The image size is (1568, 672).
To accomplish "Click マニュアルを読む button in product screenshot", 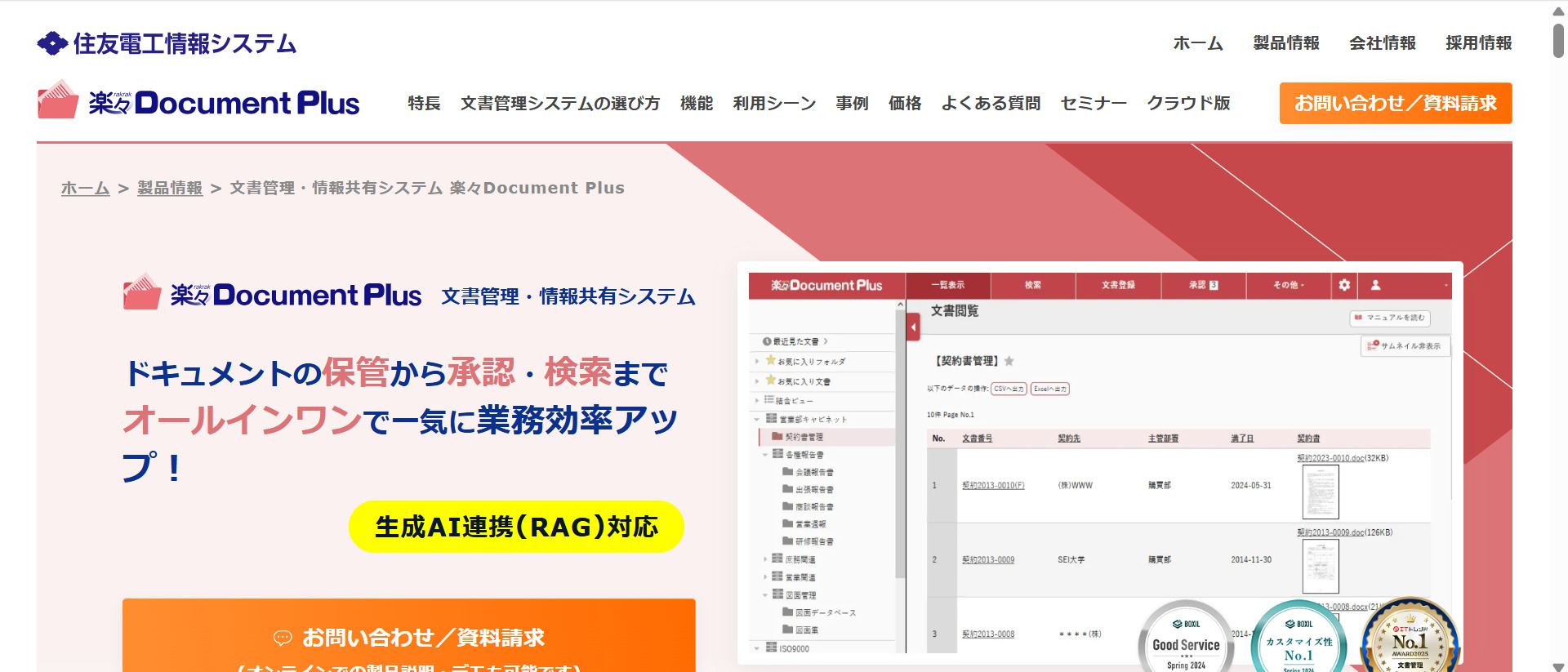I will point(1389,318).
